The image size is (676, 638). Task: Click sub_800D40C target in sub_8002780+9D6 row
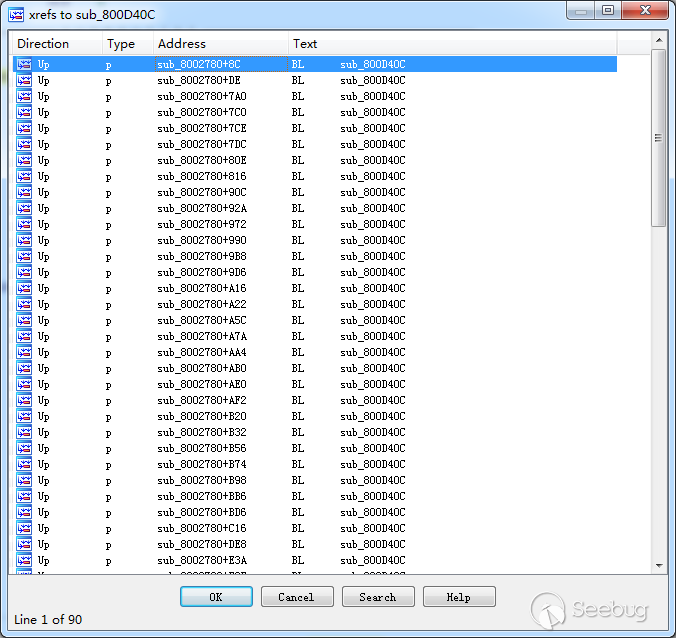click(x=373, y=272)
